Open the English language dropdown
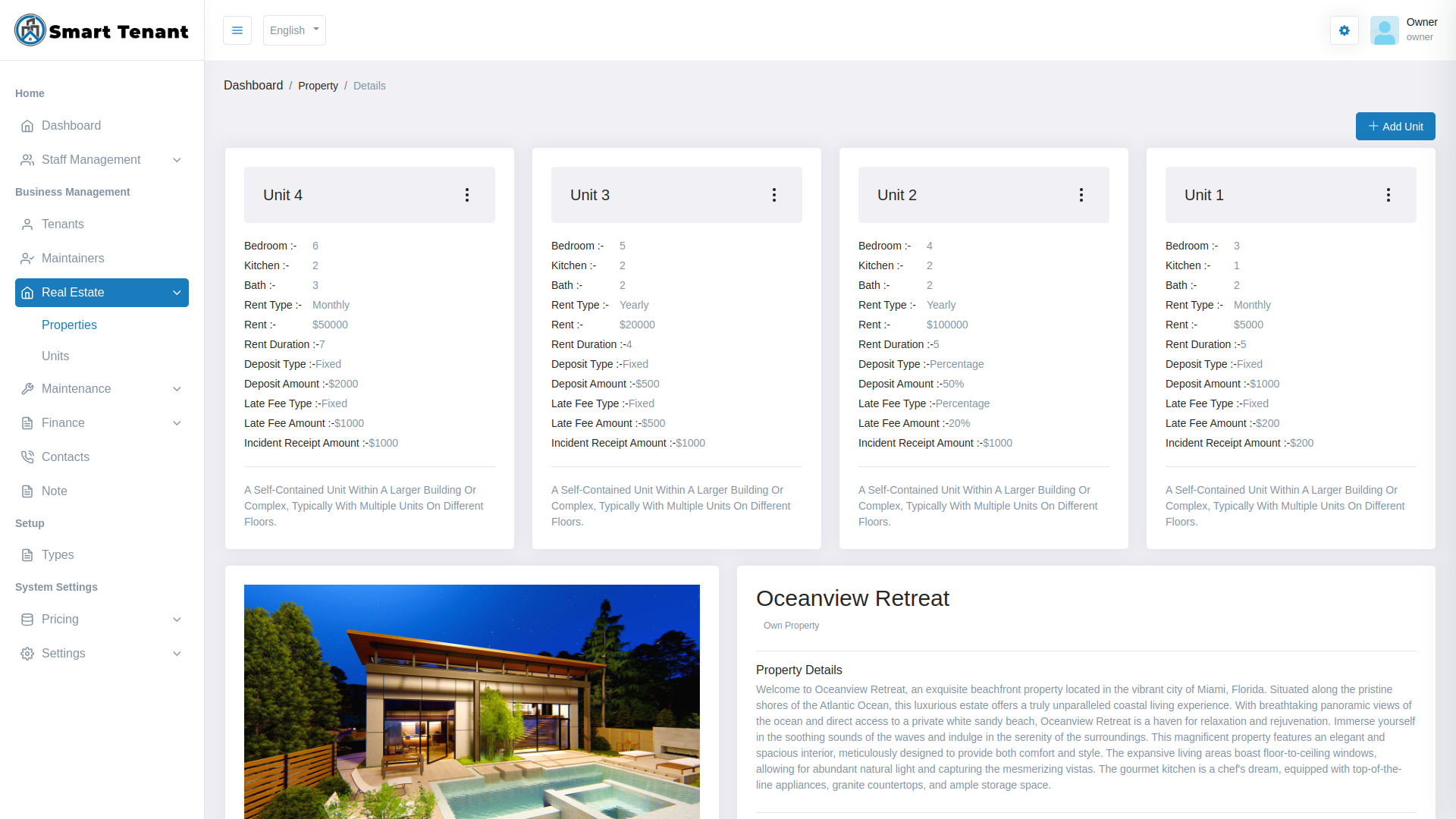This screenshot has width=1456, height=819. [294, 30]
